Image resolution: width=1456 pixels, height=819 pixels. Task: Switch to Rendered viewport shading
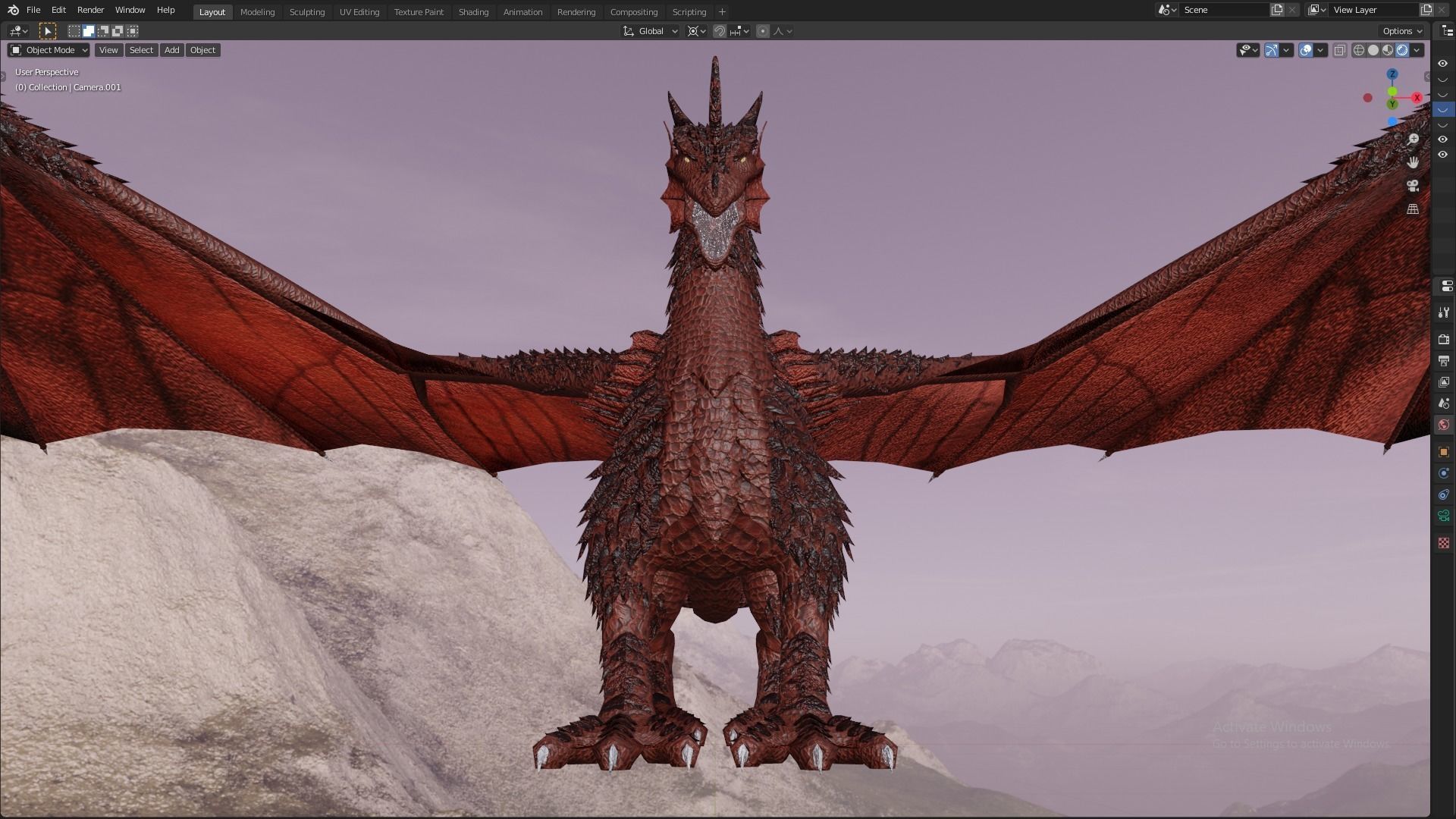point(1402,50)
